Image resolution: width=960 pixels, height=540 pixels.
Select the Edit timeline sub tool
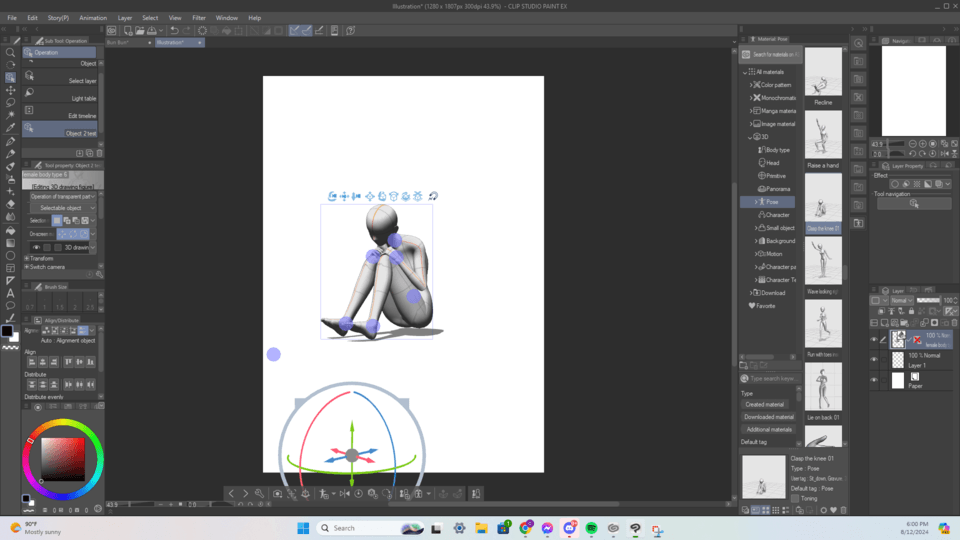60,112
